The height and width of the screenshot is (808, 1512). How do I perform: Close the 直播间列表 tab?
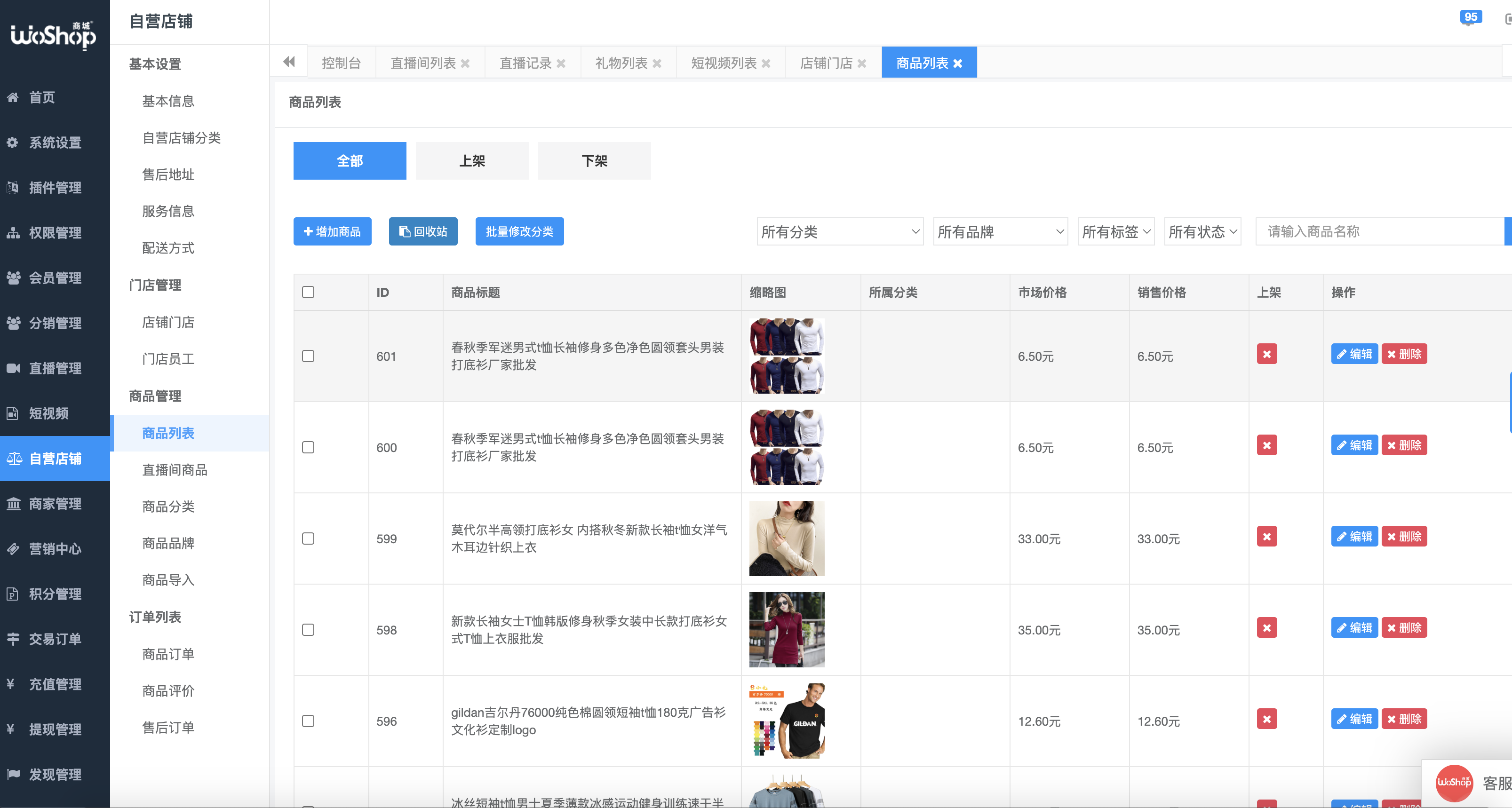[465, 63]
